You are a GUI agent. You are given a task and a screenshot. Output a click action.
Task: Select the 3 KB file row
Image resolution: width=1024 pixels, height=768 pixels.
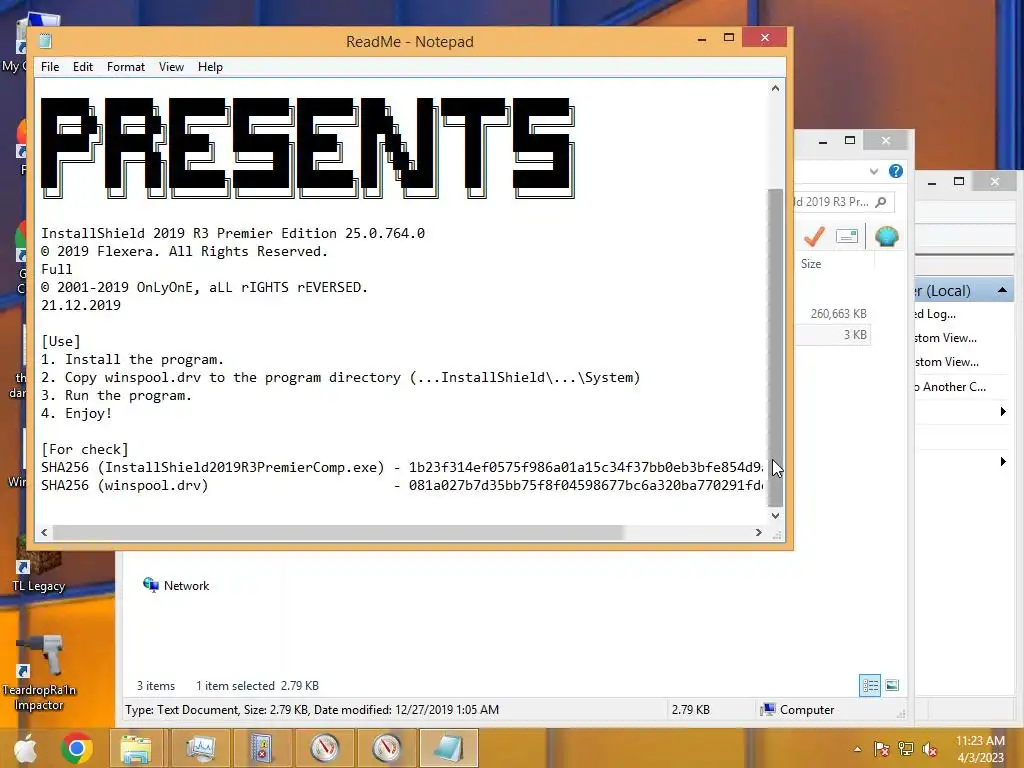click(x=833, y=334)
